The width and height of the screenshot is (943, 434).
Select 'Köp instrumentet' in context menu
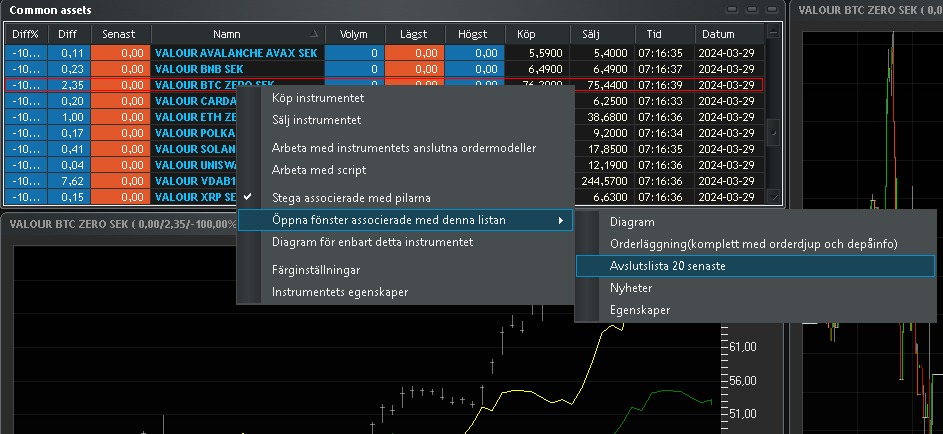[x=318, y=97]
